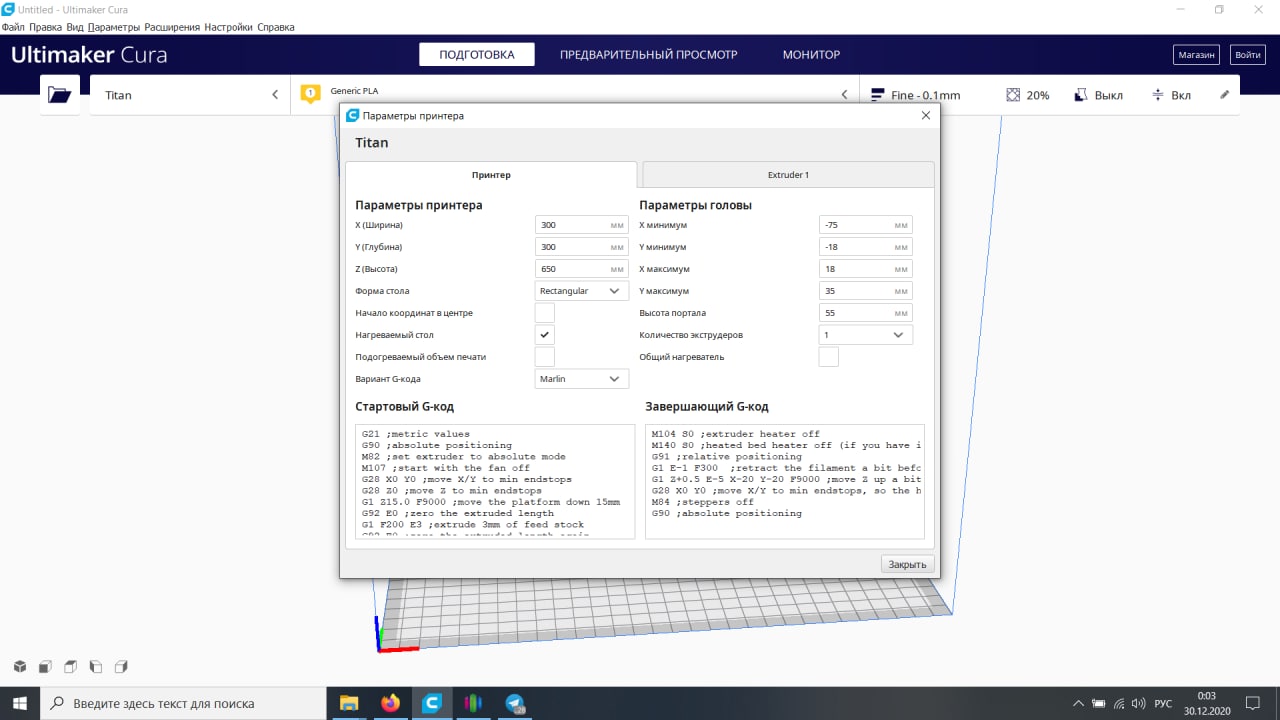This screenshot has width=1280, height=720.
Task: Click the volume icon in system tray
Action: point(1137,703)
